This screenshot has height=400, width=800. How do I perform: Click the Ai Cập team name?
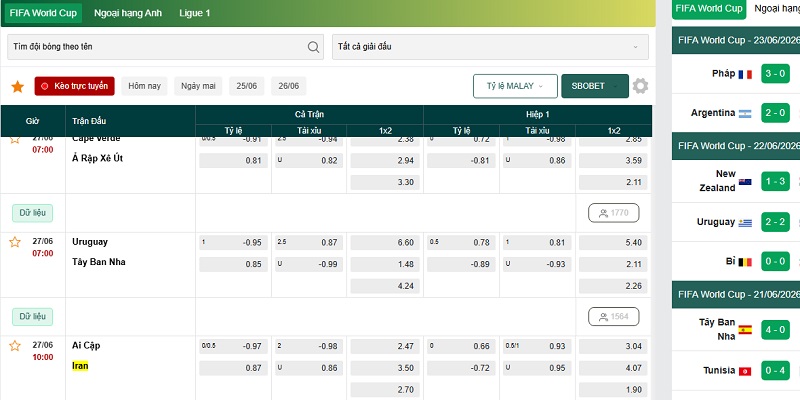86,345
